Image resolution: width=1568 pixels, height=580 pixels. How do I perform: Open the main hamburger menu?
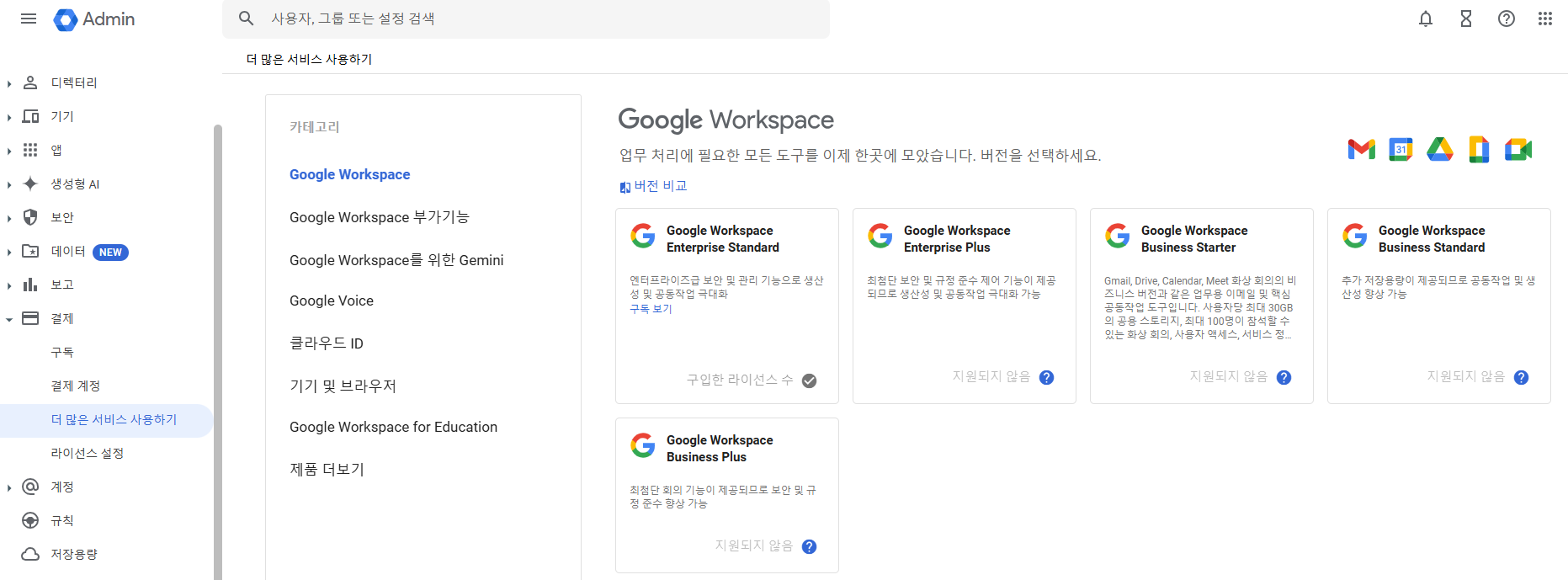coord(29,19)
